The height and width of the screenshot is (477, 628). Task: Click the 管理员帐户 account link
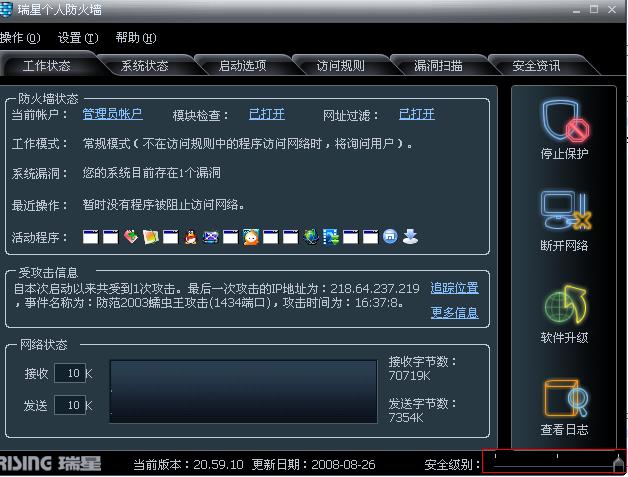tap(113, 115)
